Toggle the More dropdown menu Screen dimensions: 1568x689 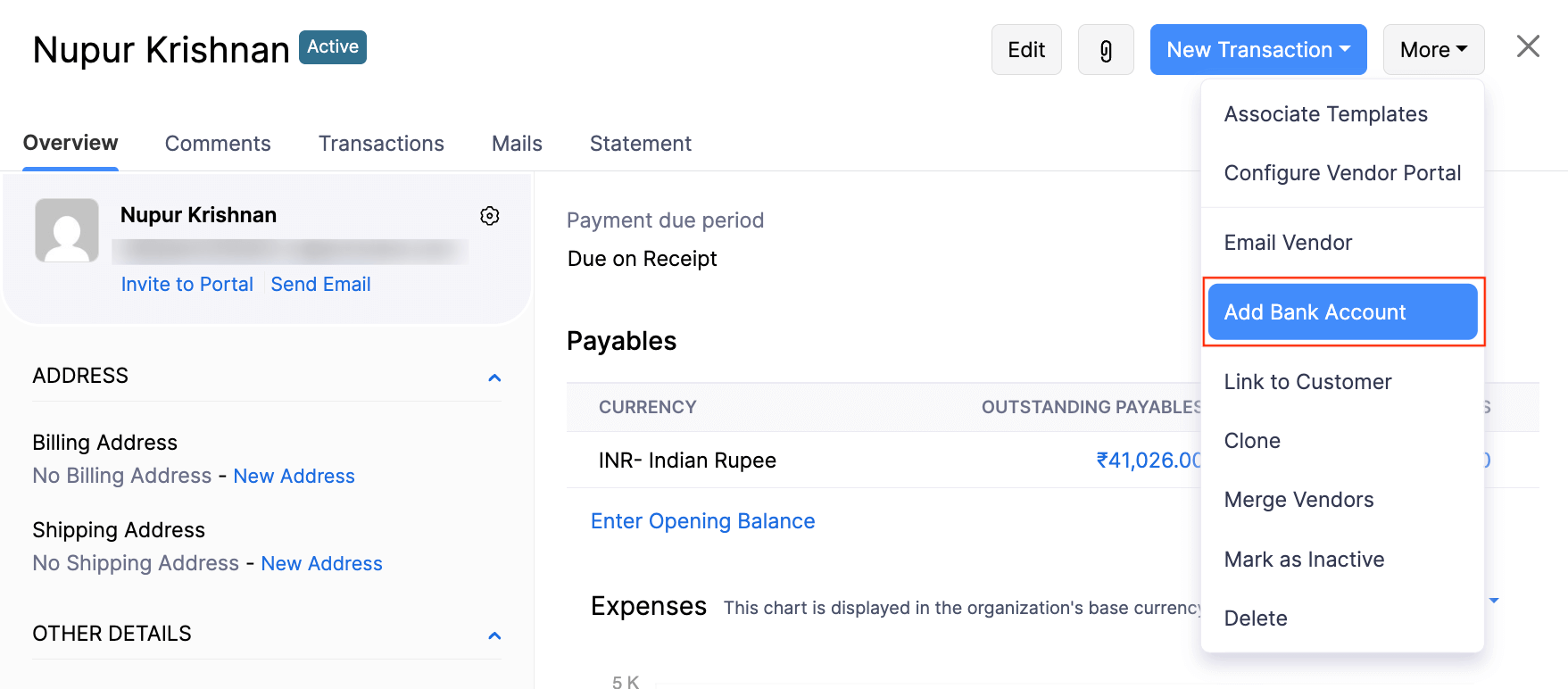(x=1433, y=50)
